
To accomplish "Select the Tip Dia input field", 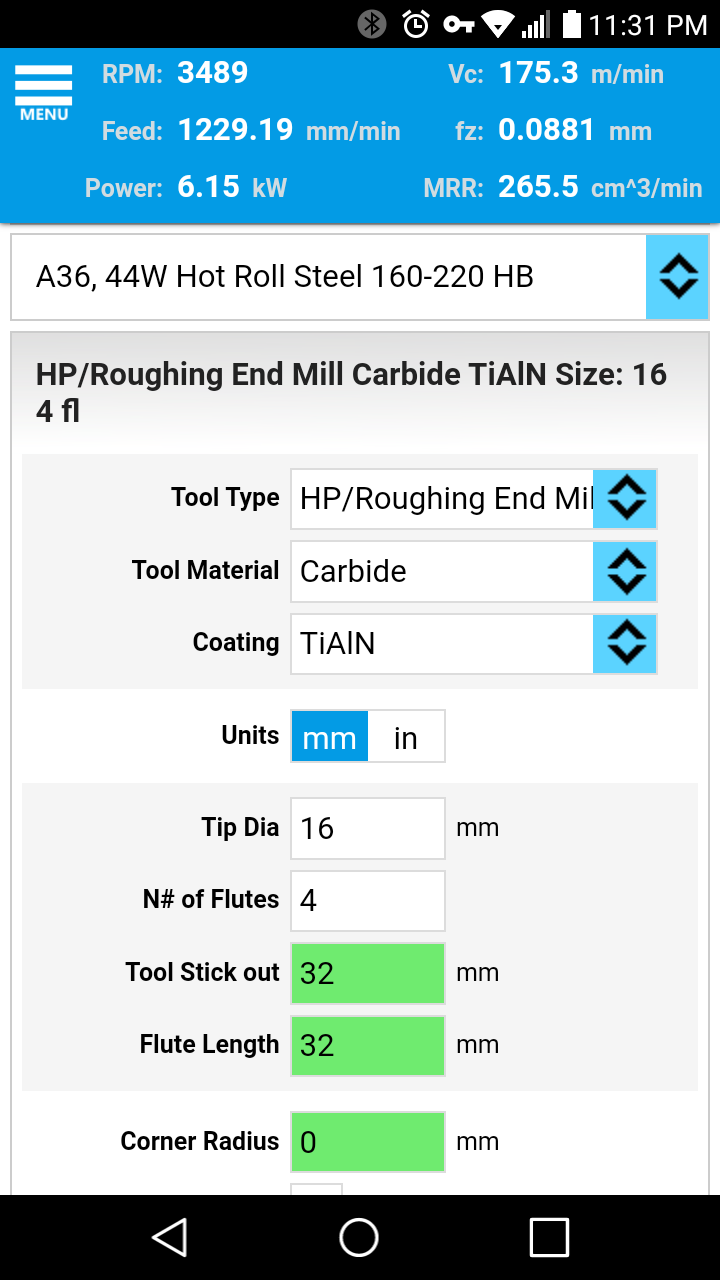I will pos(368,828).
